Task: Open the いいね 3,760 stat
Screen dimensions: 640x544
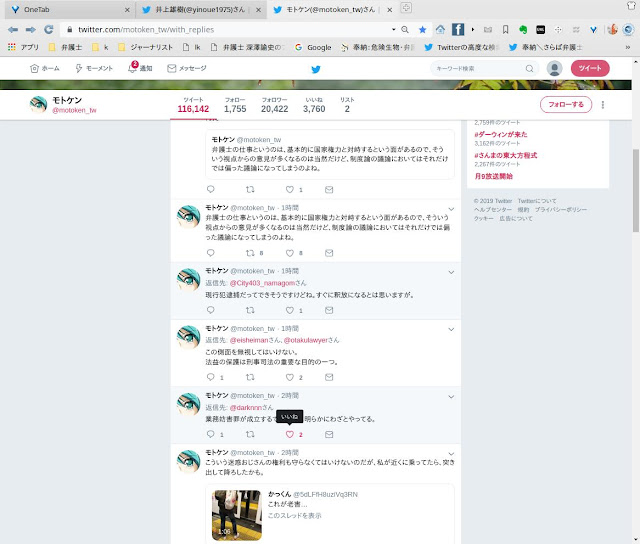Action: (314, 105)
